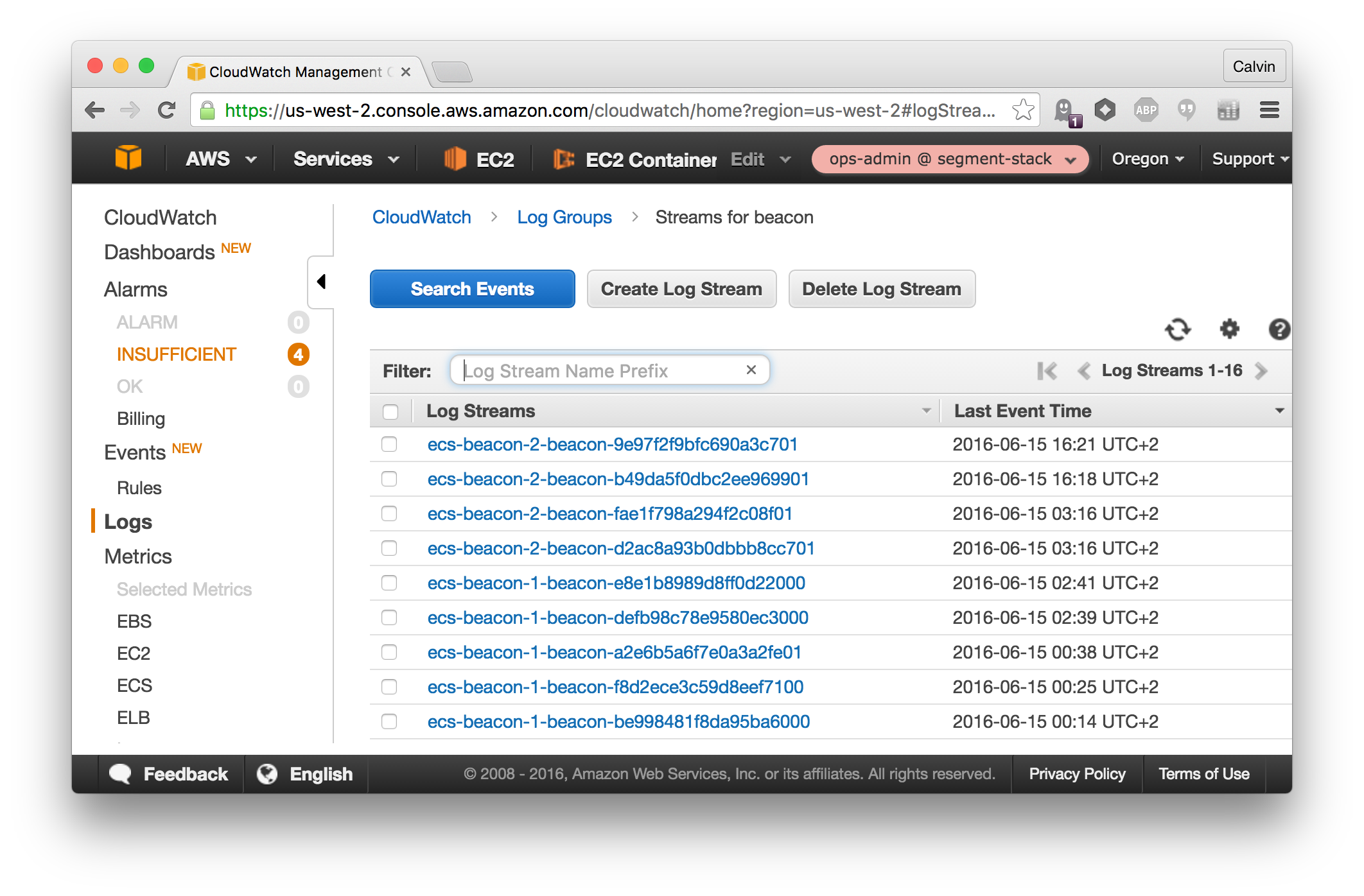Open the Ghostery extension icon

(1066, 111)
